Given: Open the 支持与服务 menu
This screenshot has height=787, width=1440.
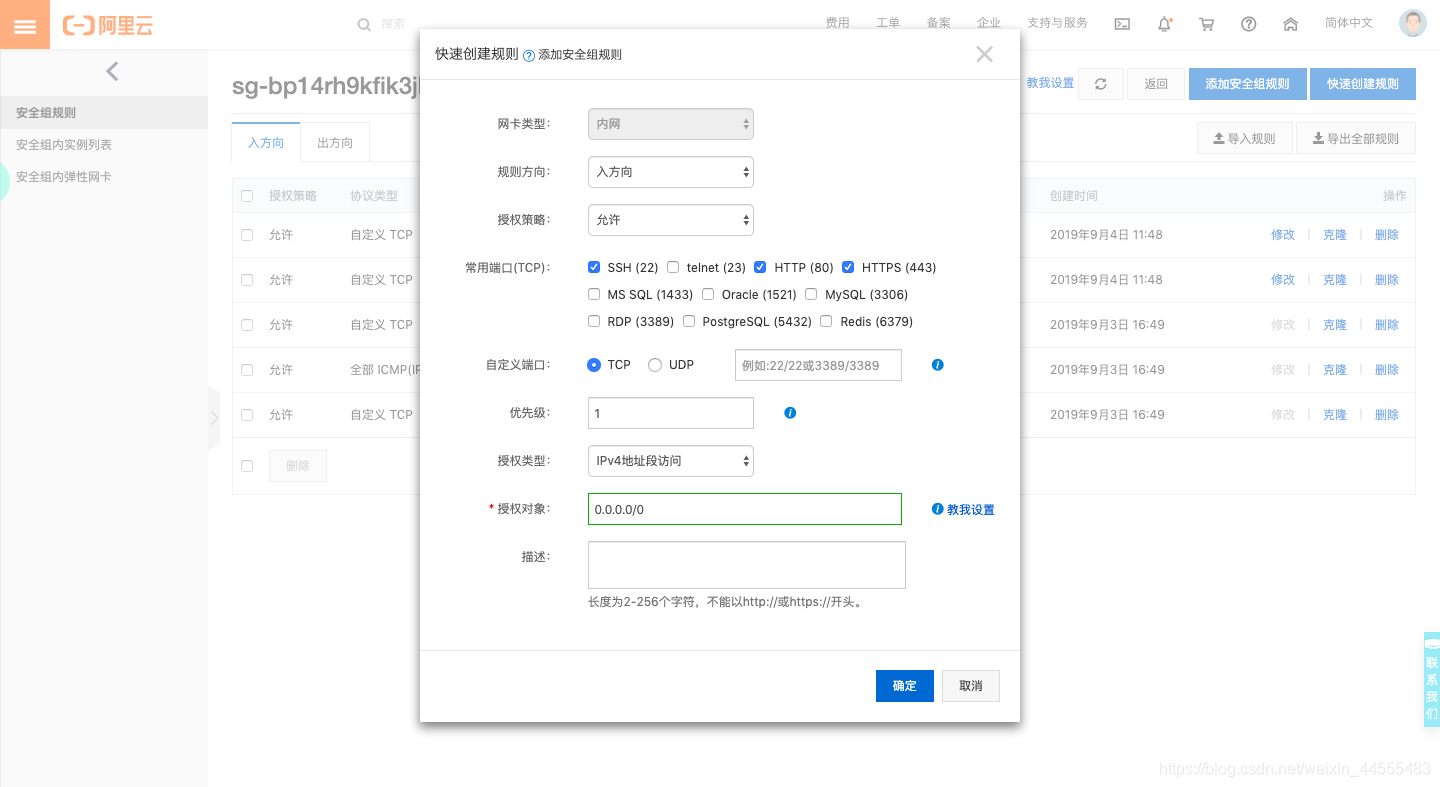Looking at the screenshot, I should coord(1057,23).
